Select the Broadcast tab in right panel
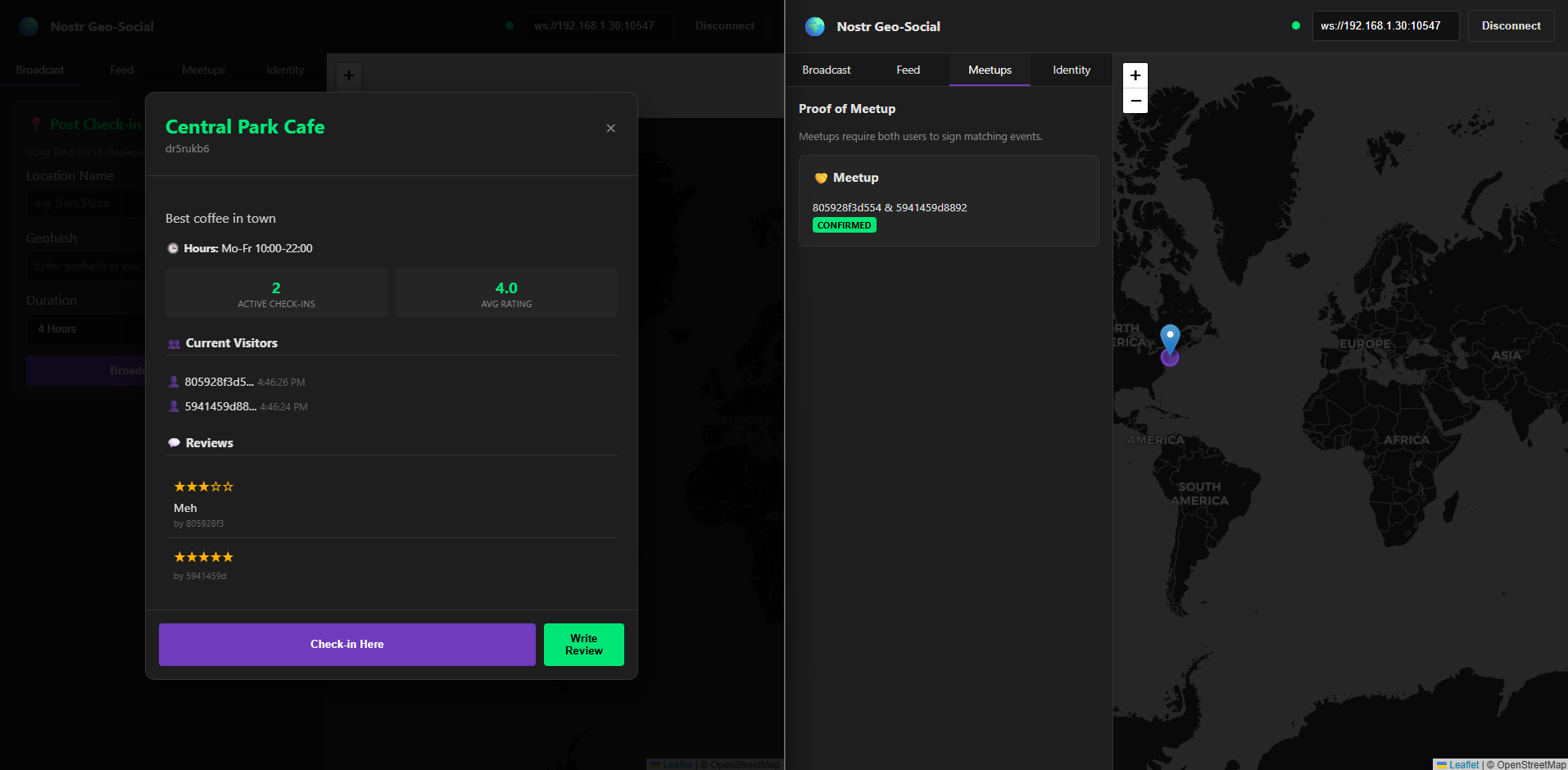Viewport: 1568px width, 770px height. click(x=826, y=70)
